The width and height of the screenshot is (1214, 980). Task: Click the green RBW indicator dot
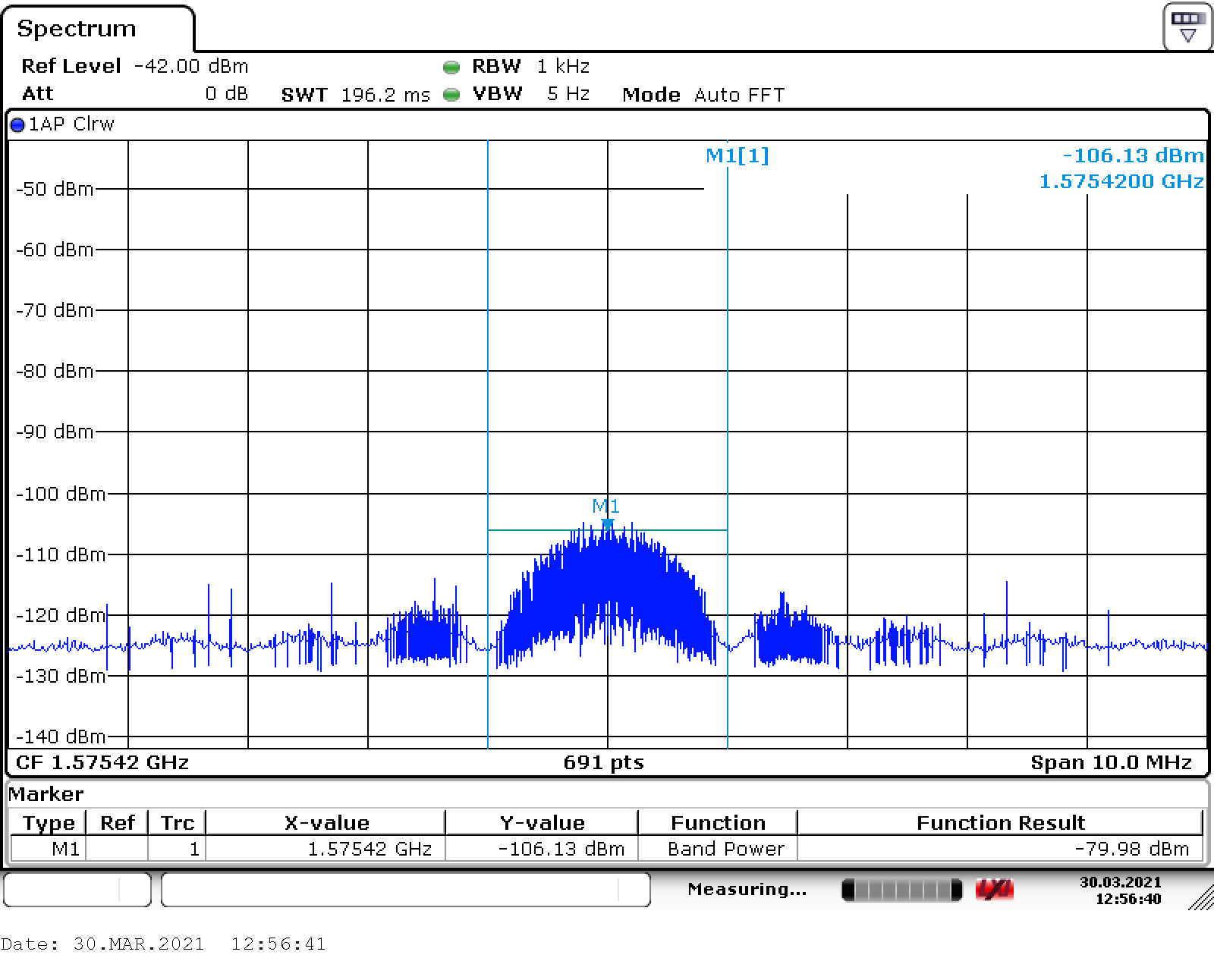tap(451, 68)
